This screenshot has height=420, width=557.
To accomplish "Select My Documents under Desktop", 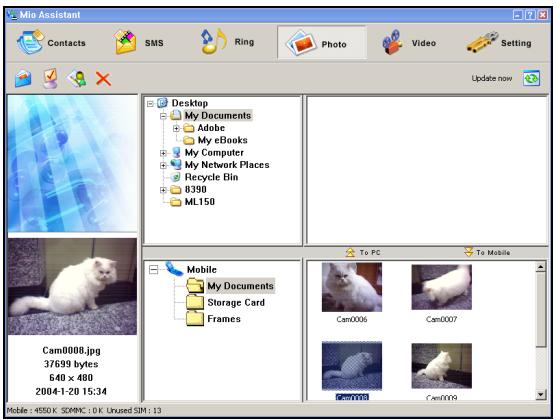I will [218, 115].
